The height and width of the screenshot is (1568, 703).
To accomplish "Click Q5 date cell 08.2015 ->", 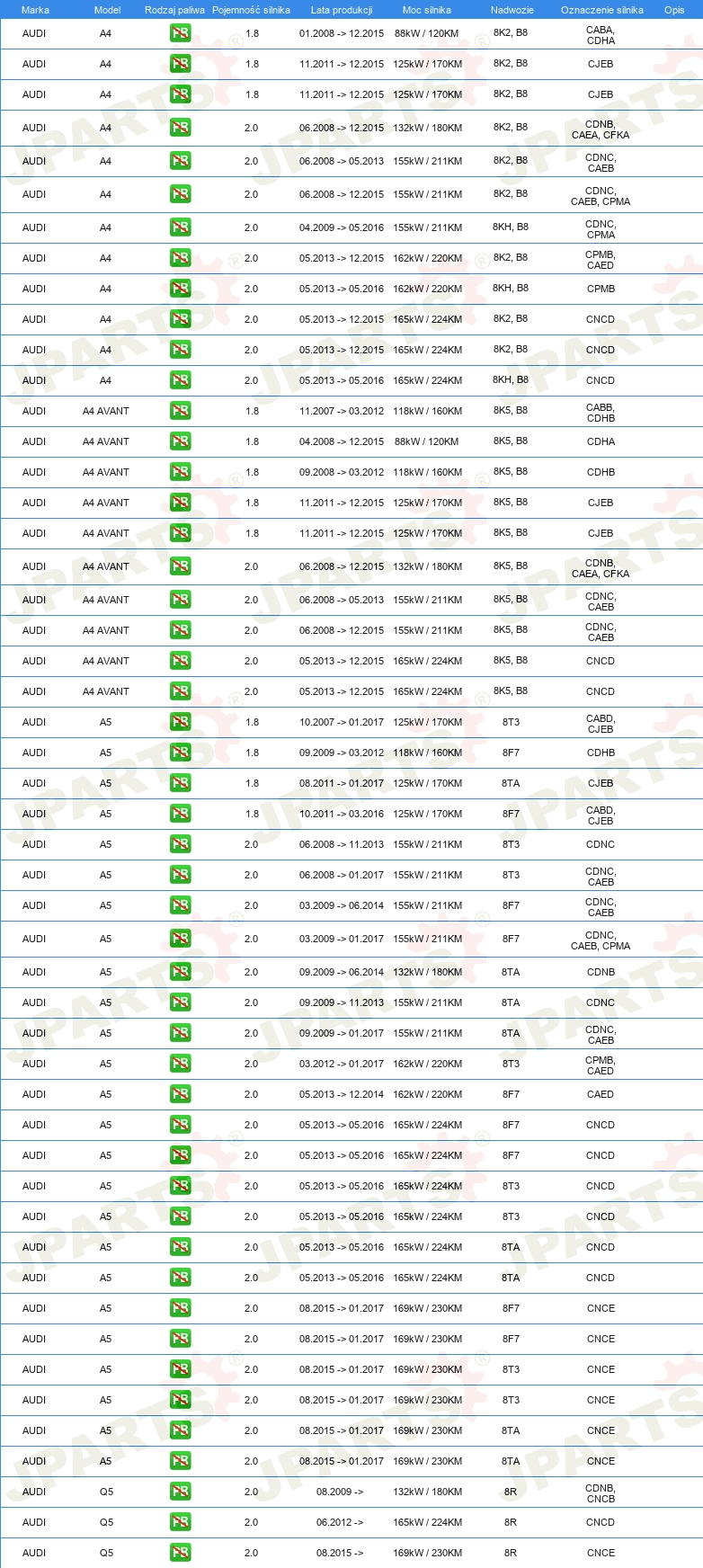I will pyautogui.click(x=340, y=1553).
